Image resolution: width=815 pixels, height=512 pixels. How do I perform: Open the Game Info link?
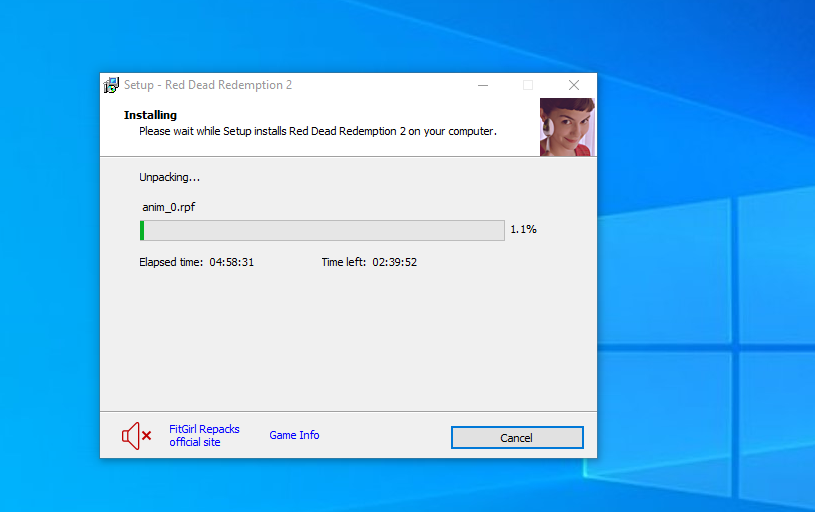click(294, 435)
